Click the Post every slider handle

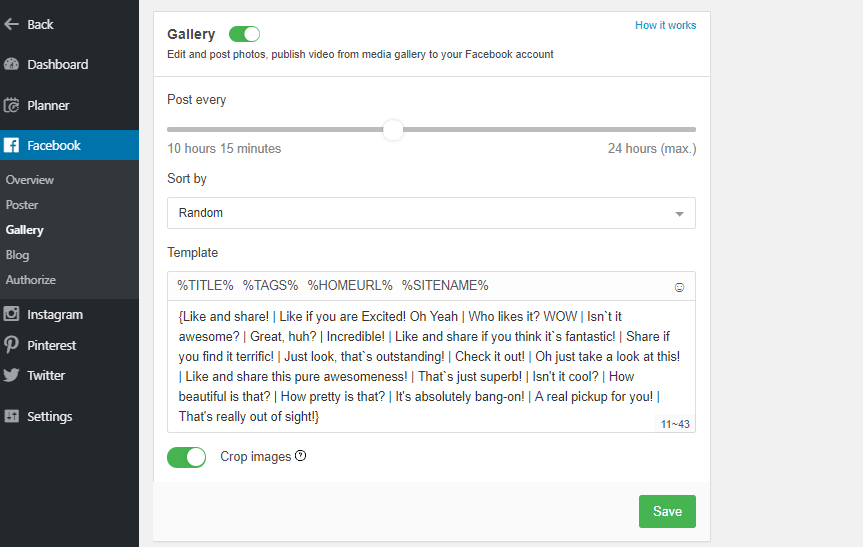(393, 129)
